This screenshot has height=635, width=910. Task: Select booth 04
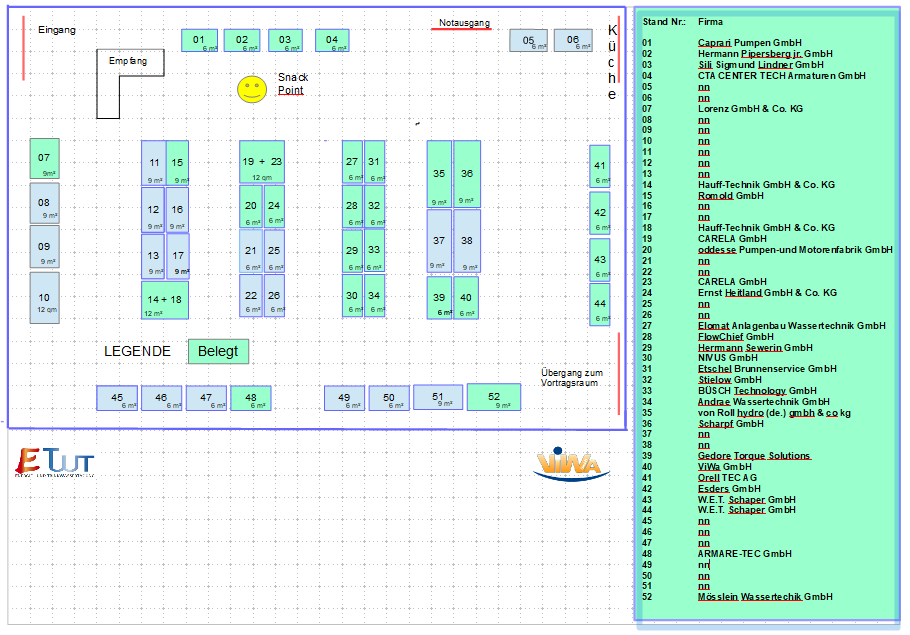coord(332,41)
